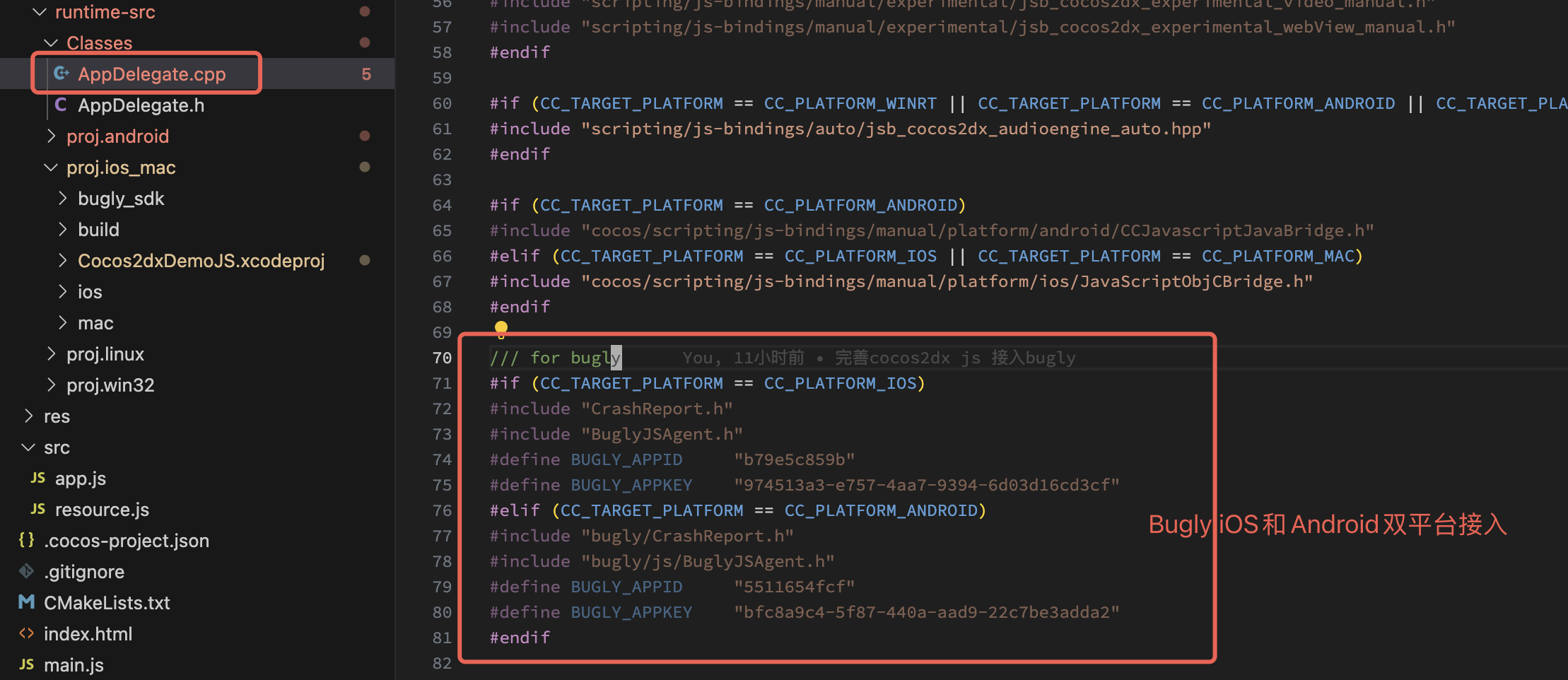This screenshot has width=1568, height=680.
Task: Click the '/// for bugly' comment
Action: coord(556,358)
